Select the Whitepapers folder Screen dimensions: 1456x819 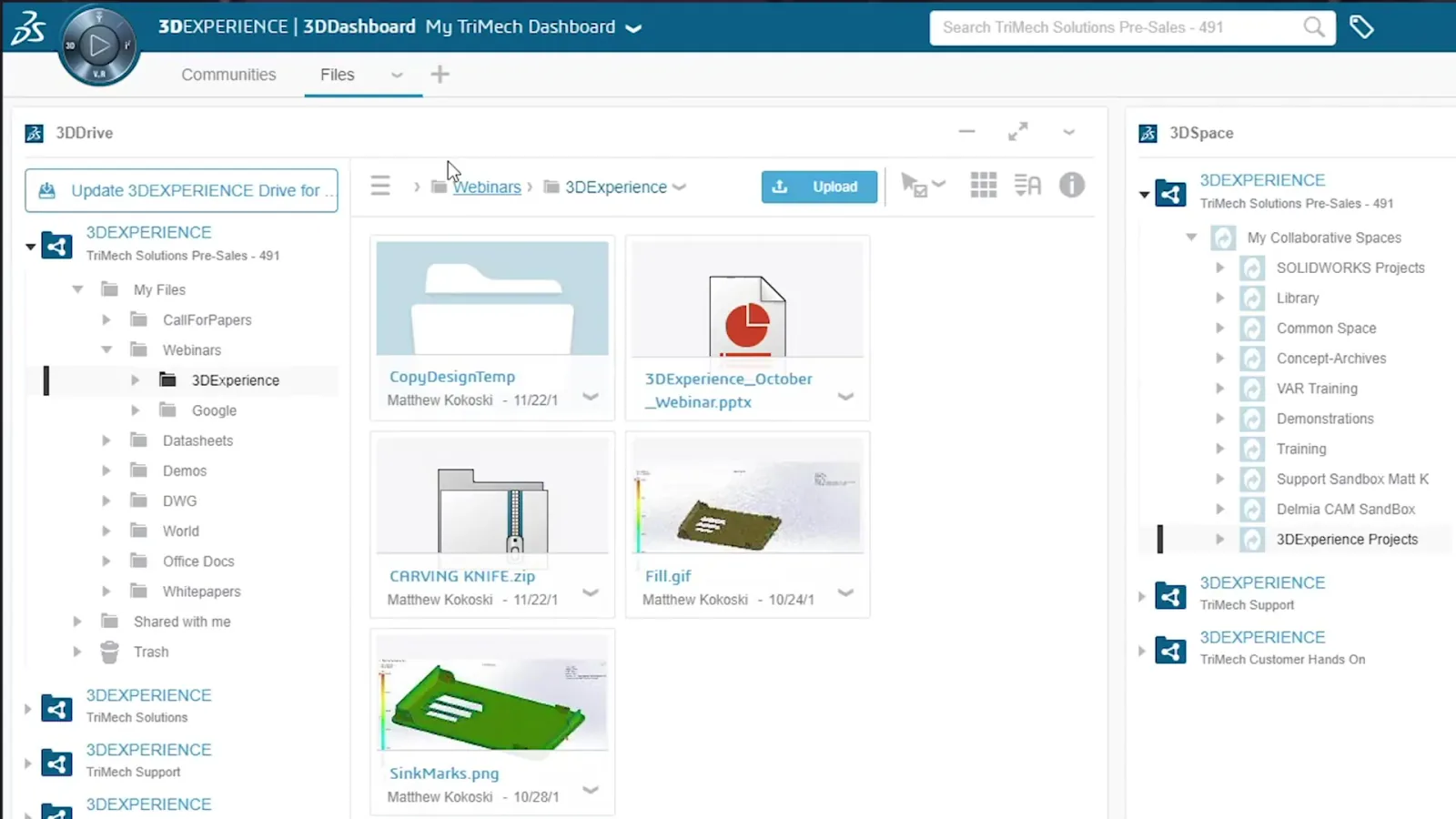(201, 591)
